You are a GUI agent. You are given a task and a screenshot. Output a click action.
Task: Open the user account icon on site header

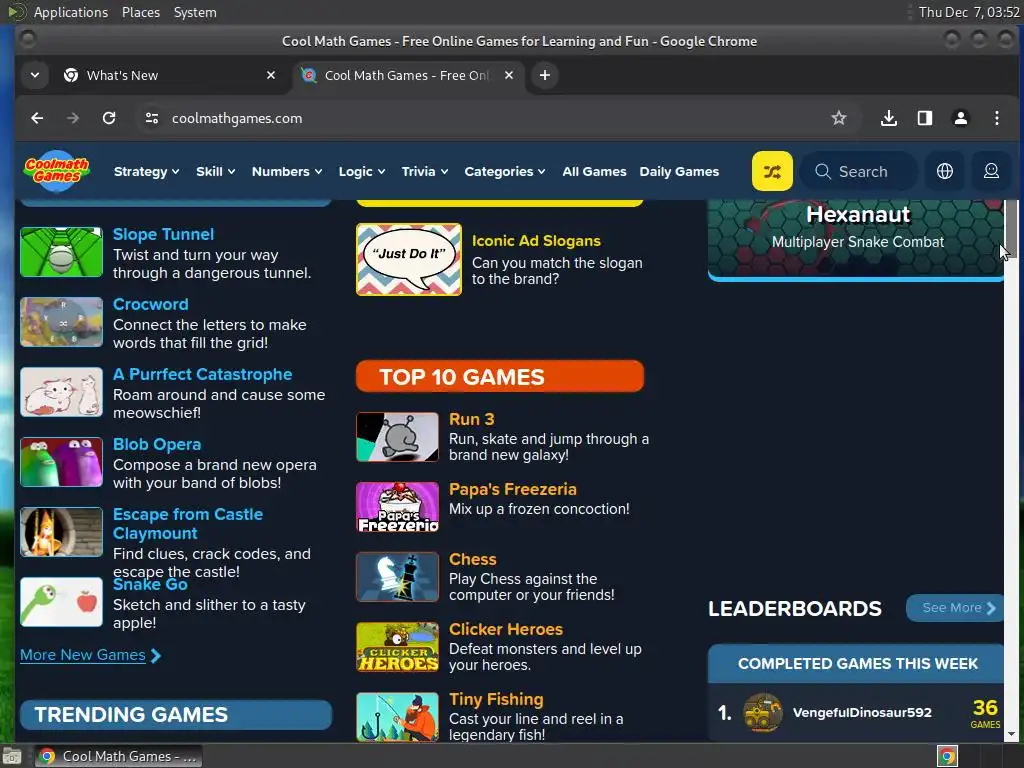[991, 171]
